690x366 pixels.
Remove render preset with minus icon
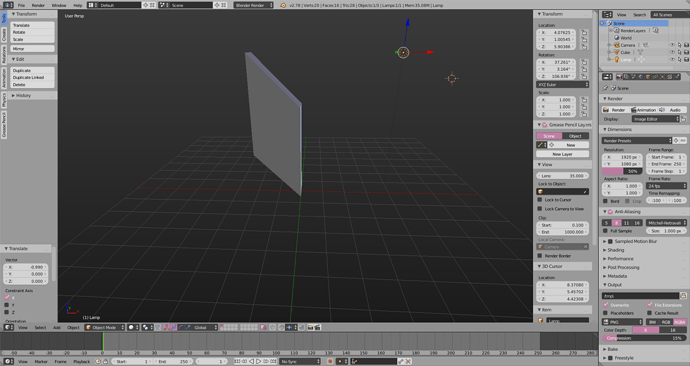(683, 141)
